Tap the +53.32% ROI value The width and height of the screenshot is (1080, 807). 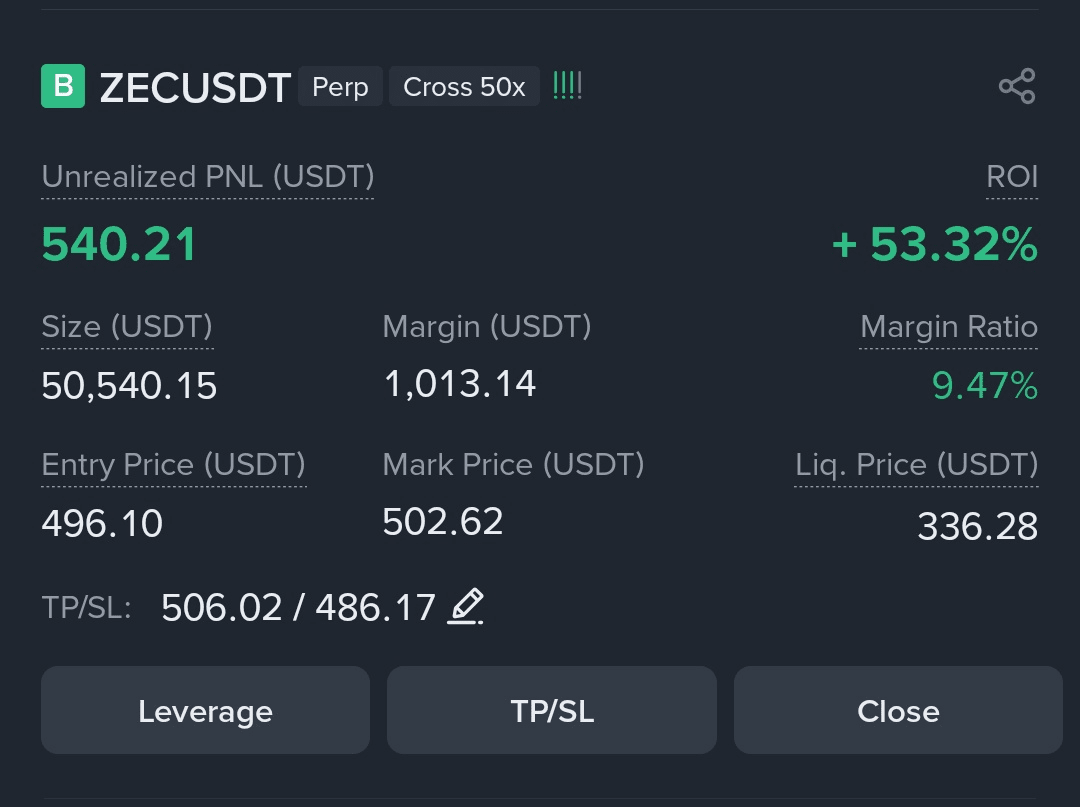coord(934,245)
